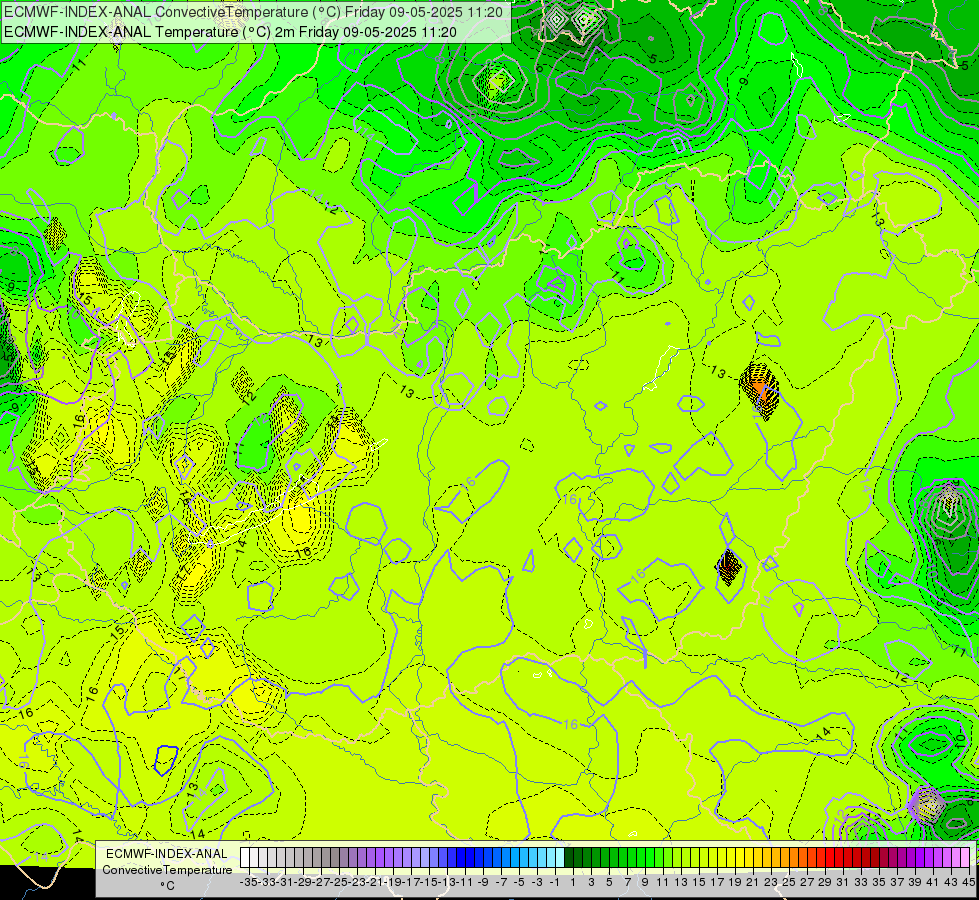Click the legend tick value 19
Viewport: 979px width, 900px height.
click(x=735, y=883)
